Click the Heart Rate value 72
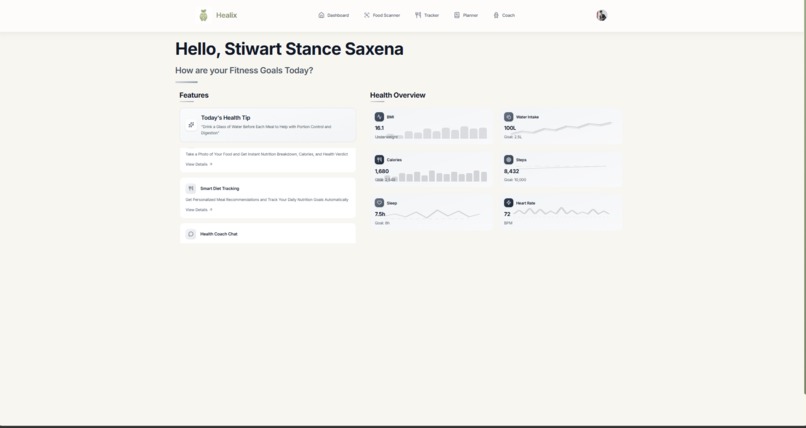The image size is (806, 428). point(507,214)
